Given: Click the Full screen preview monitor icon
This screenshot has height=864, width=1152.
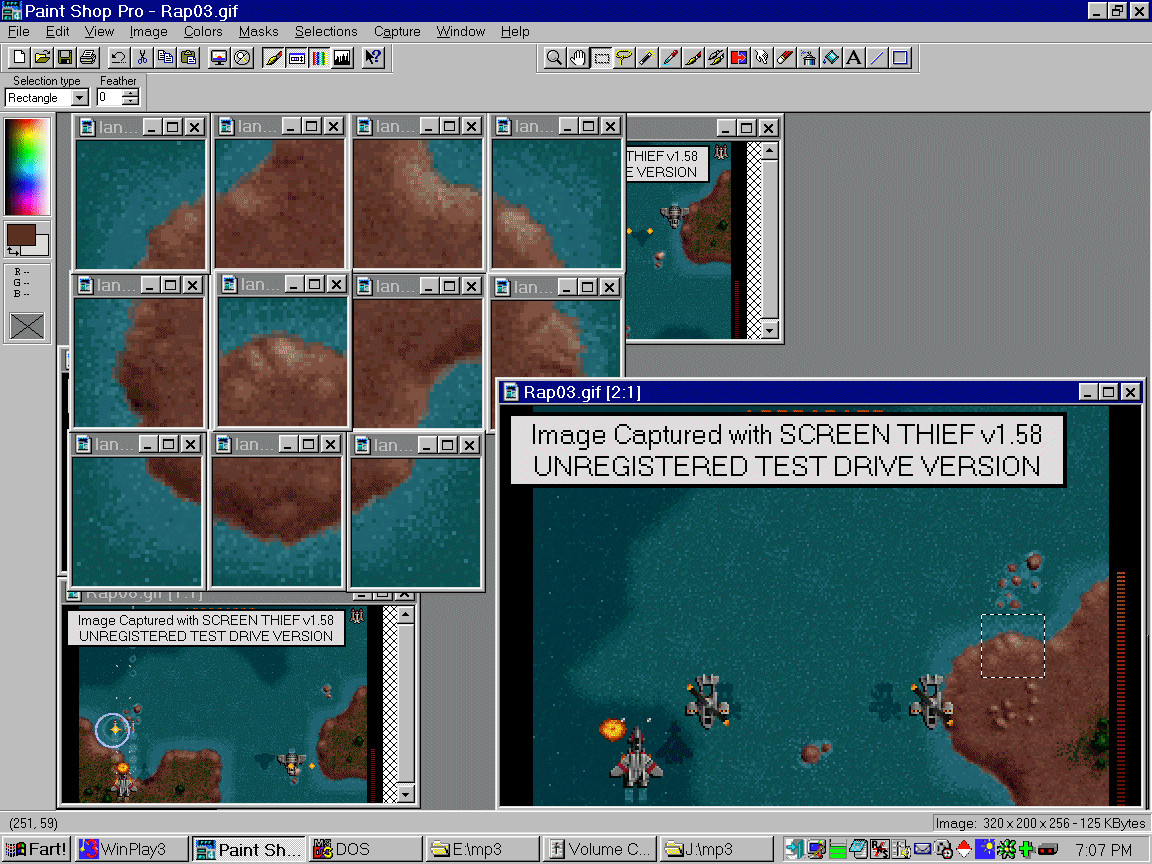Looking at the screenshot, I should [219, 57].
